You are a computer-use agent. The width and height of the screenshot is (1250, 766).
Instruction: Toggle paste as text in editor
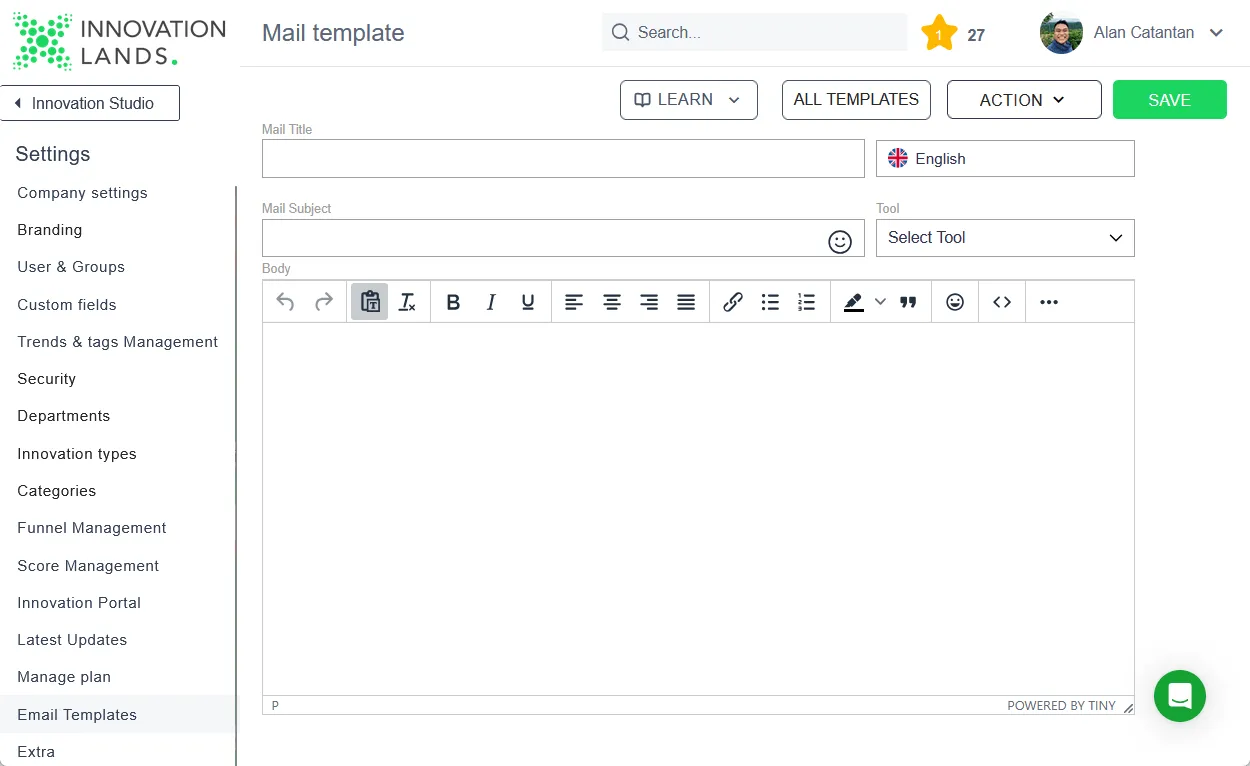point(370,302)
